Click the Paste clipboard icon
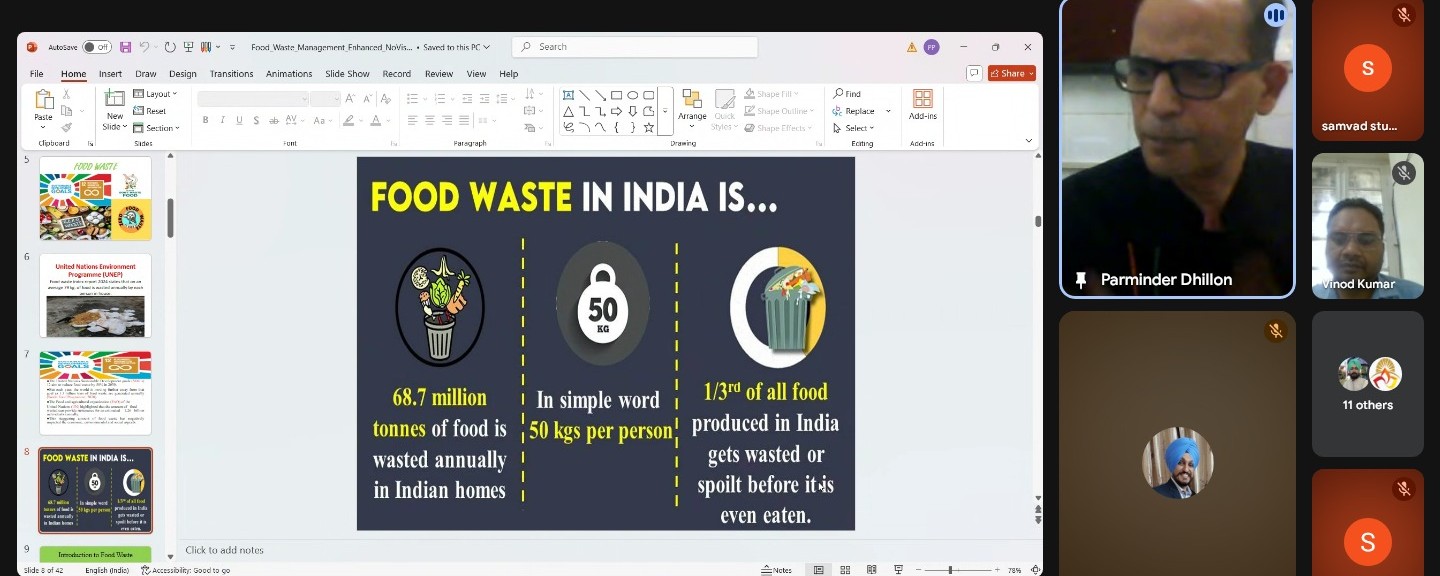 click(44, 104)
